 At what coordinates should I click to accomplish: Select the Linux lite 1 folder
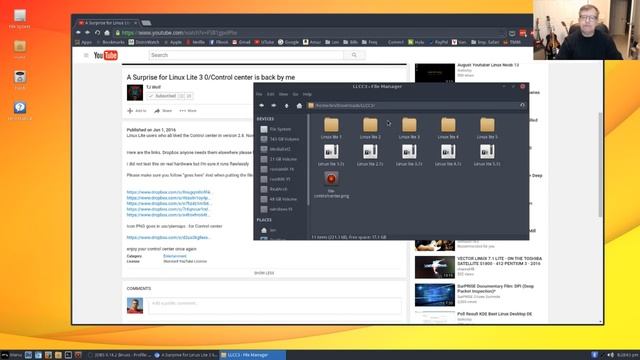pos(331,128)
